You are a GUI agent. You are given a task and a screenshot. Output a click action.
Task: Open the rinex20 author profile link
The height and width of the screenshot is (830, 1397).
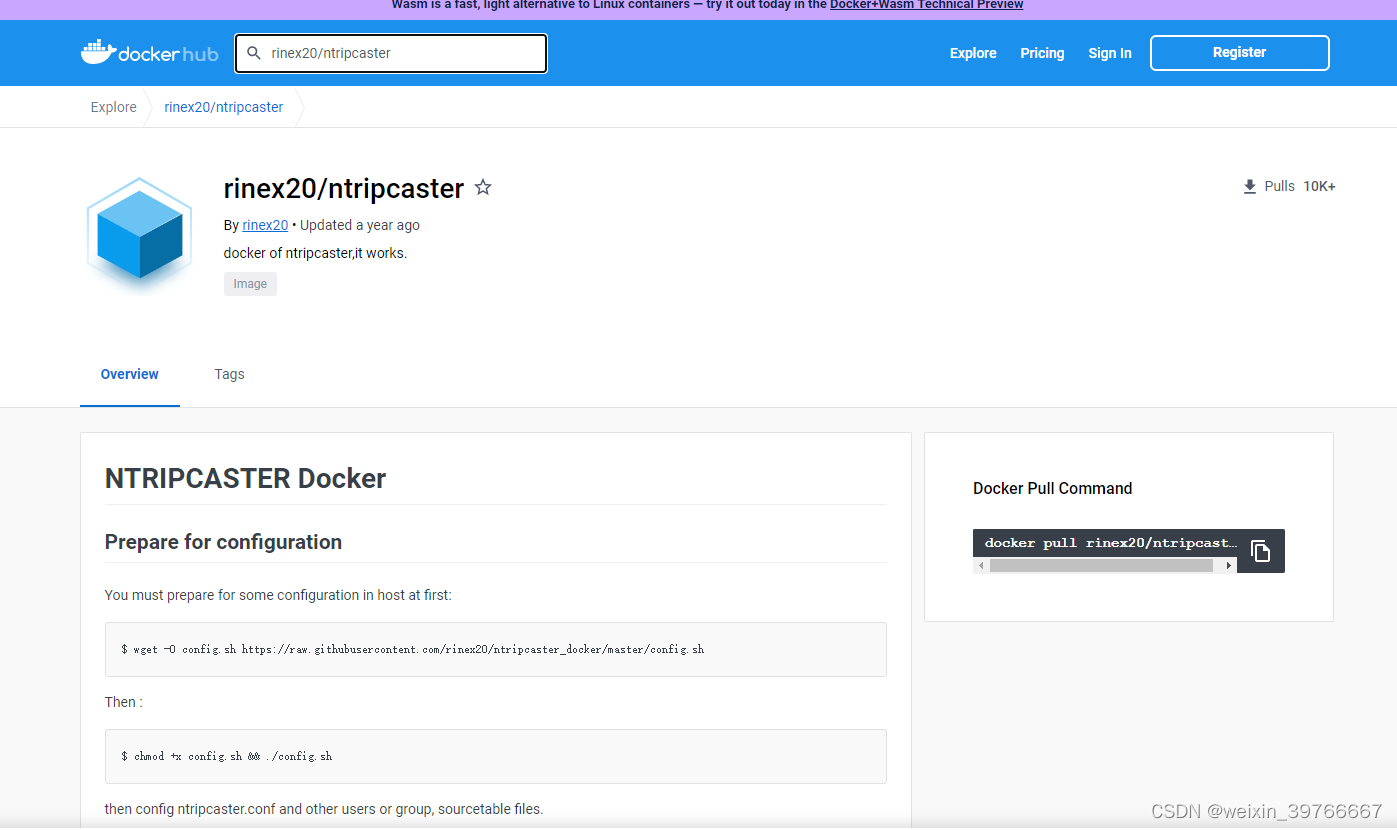point(265,225)
